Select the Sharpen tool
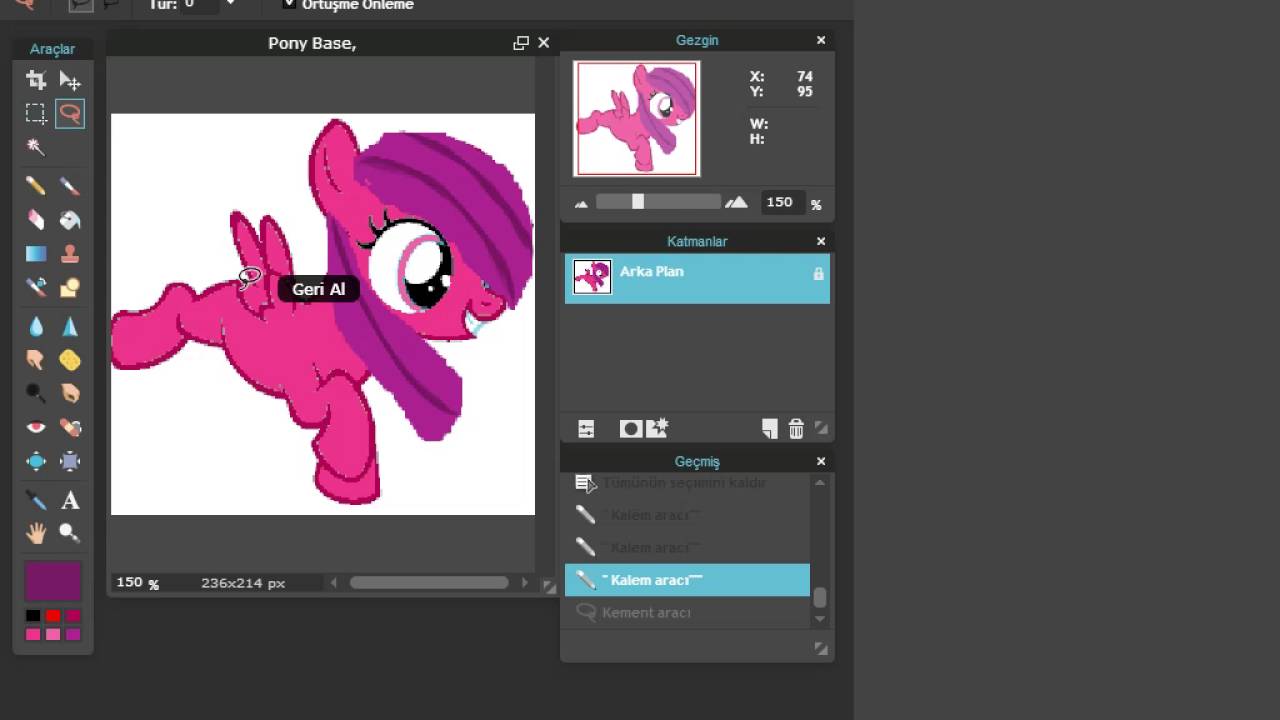The height and width of the screenshot is (720, 1280). 70,326
